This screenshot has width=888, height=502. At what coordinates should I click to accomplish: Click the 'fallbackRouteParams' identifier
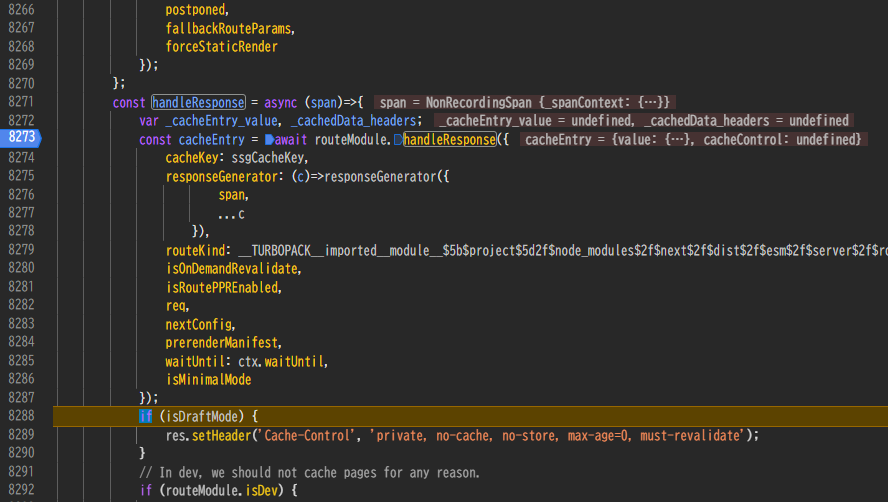pyautogui.click(x=228, y=28)
